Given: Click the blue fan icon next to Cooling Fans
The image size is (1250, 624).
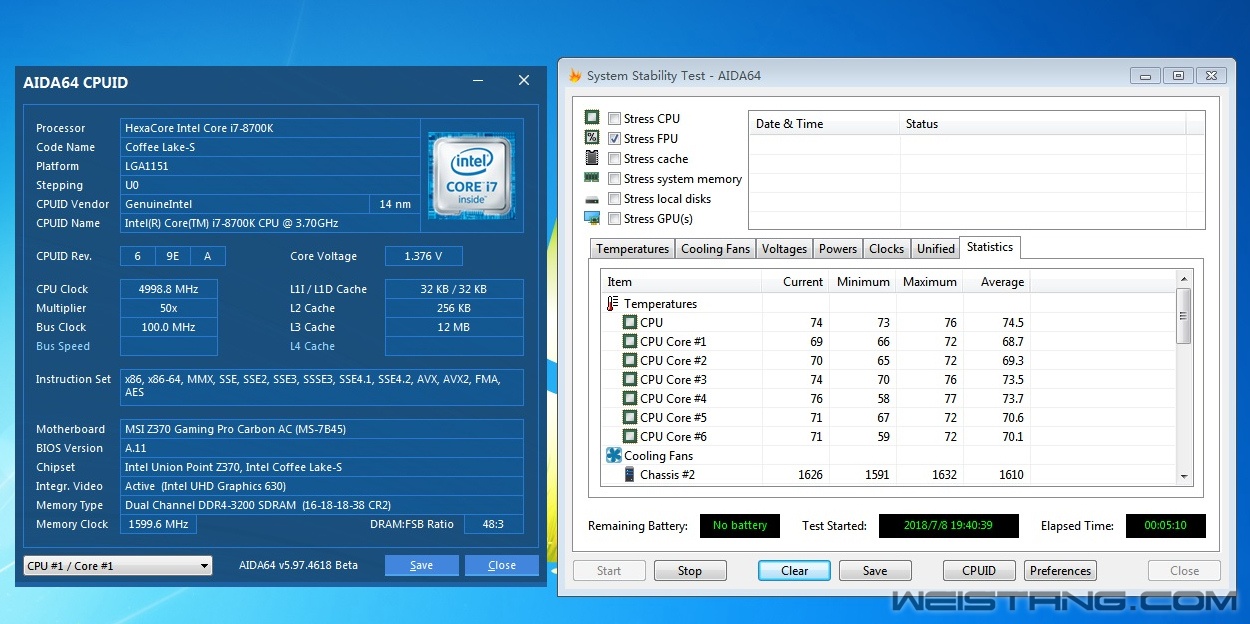Looking at the screenshot, I should pos(614,455).
